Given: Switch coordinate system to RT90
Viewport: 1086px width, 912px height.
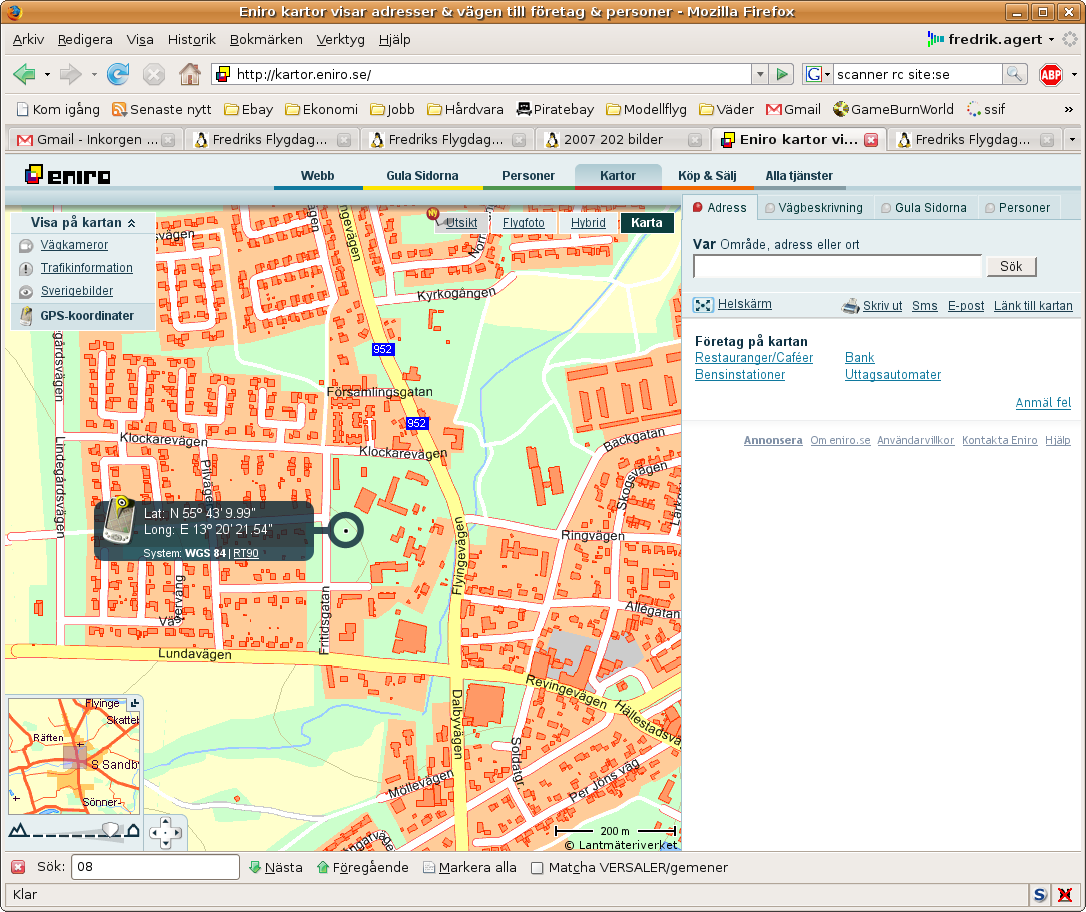Looking at the screenshot, I should [x=246, y=553].
